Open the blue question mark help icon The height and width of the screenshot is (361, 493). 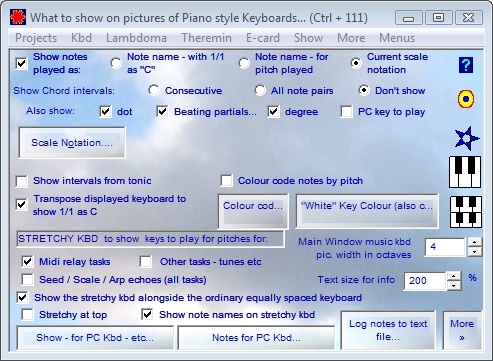[x=466, y=65]
